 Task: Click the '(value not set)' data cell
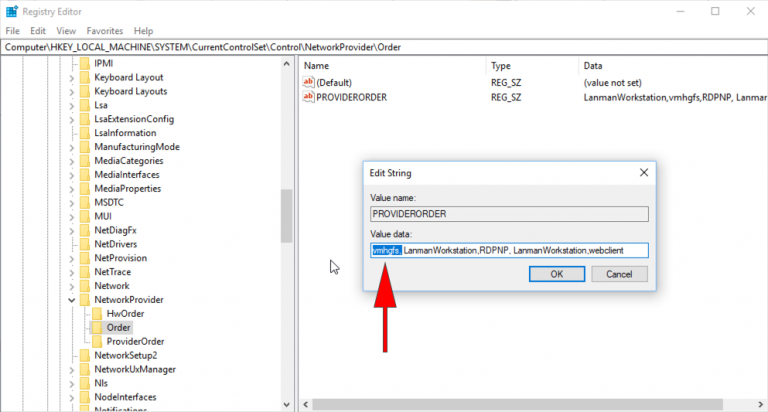click(x=612, y=82)
